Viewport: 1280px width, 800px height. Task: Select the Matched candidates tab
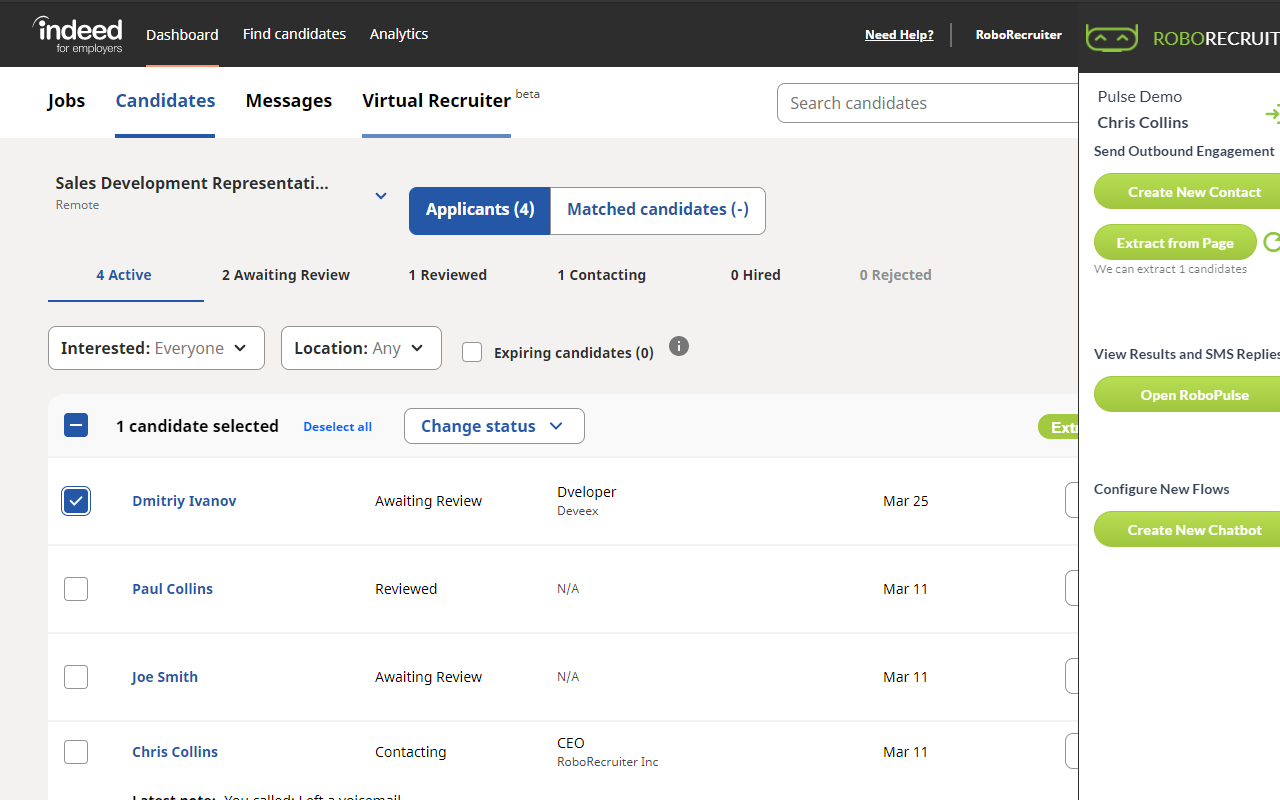tap(658, 210)
